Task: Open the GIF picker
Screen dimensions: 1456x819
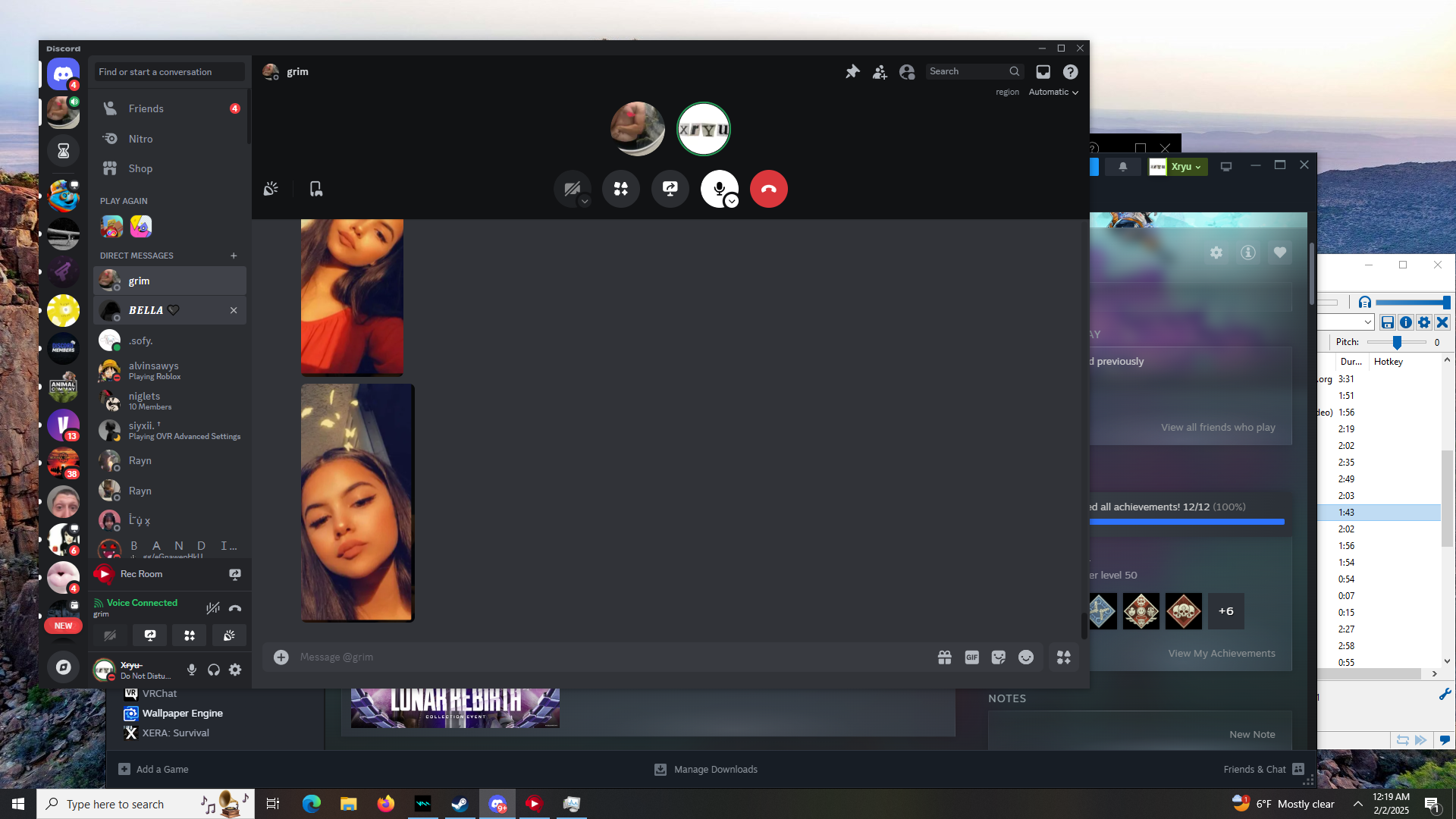Action: tap(971, 657)
